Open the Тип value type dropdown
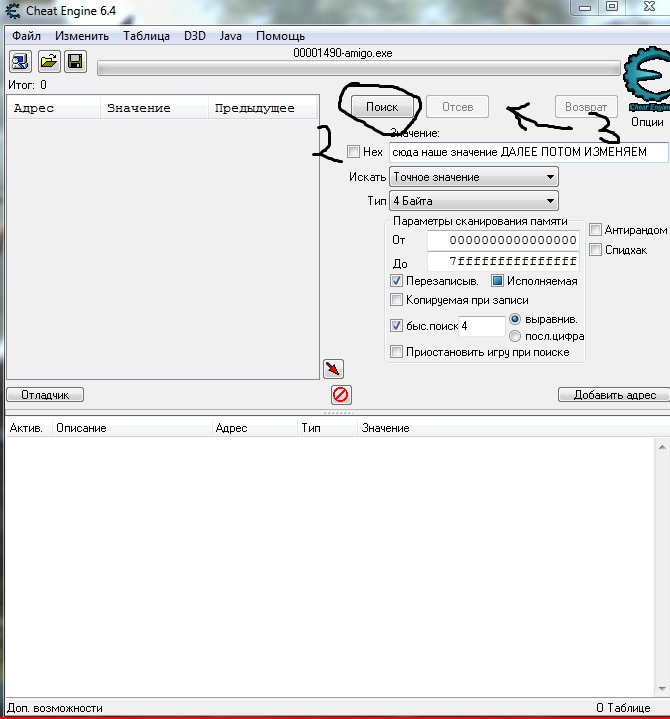Screen dimensions: 670x719 474,201
